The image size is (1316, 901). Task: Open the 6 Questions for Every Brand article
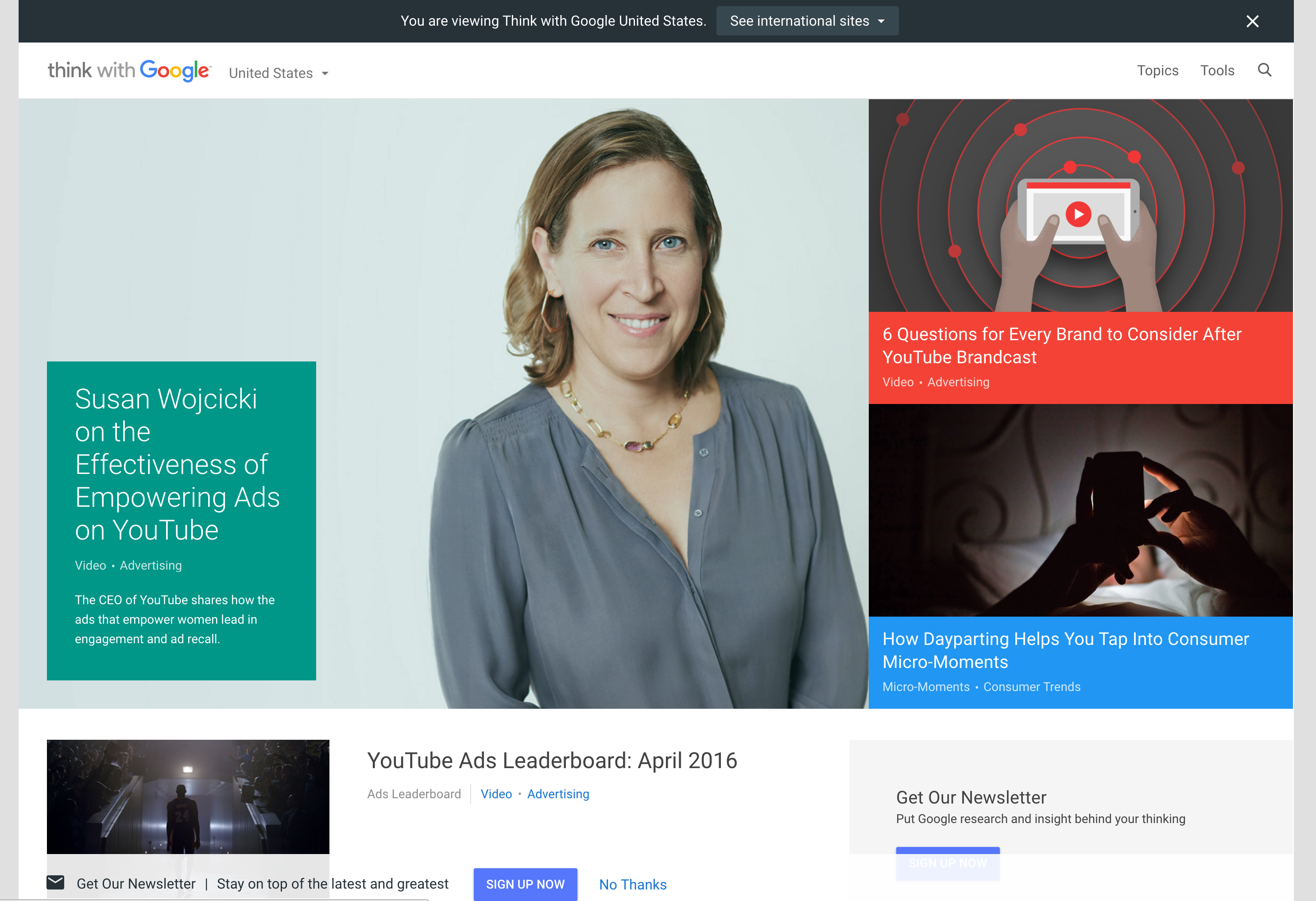pyautogui.click(x=1062, y=346)
